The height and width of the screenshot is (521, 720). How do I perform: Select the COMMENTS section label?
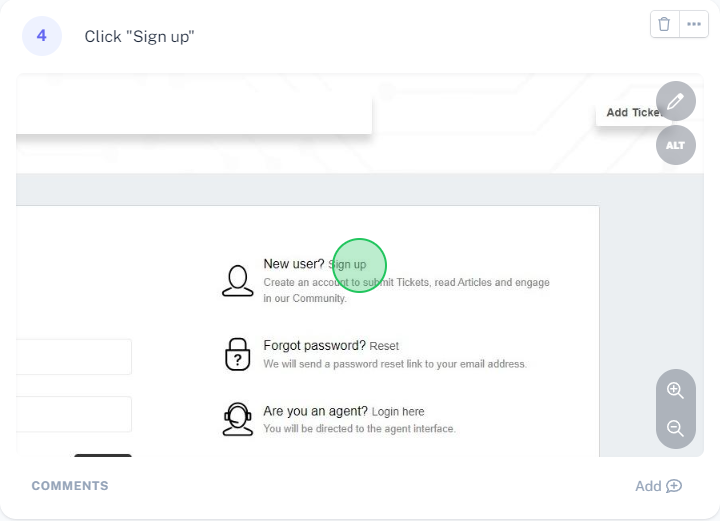[x=70, y=486]
